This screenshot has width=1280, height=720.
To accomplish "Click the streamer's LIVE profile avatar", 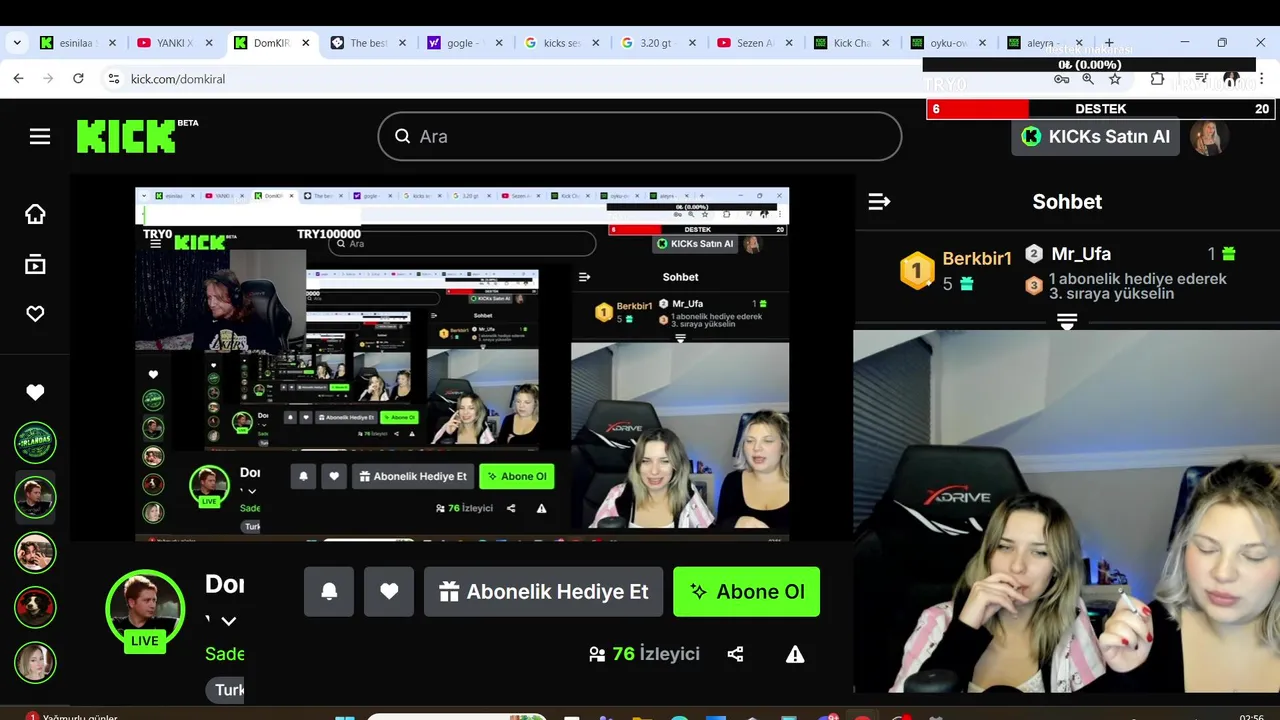I will [145, 610].
